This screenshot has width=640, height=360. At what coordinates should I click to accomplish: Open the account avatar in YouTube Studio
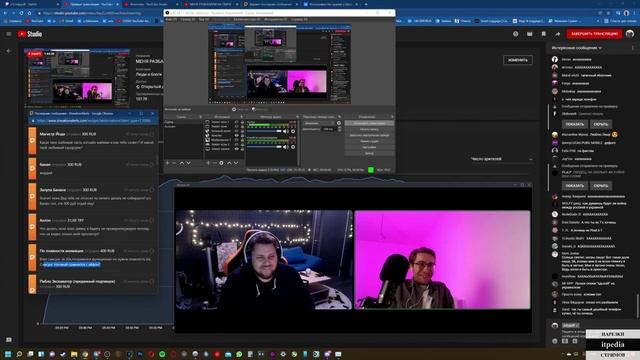click(630, 34)
